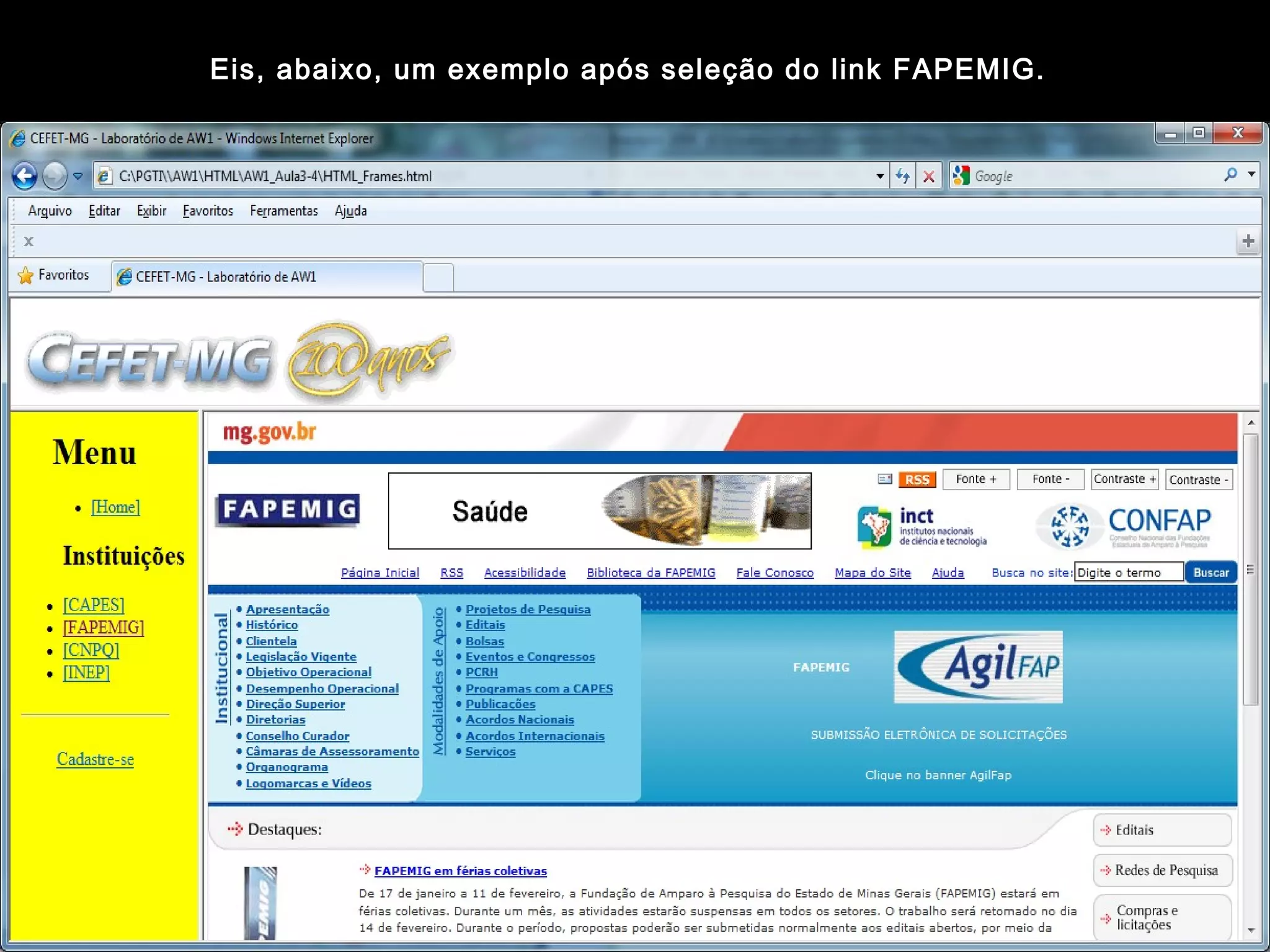Open the Fale Conosco link
Image resolution: width=1270 pixels, height=952 pixels.
click(775, 573)
